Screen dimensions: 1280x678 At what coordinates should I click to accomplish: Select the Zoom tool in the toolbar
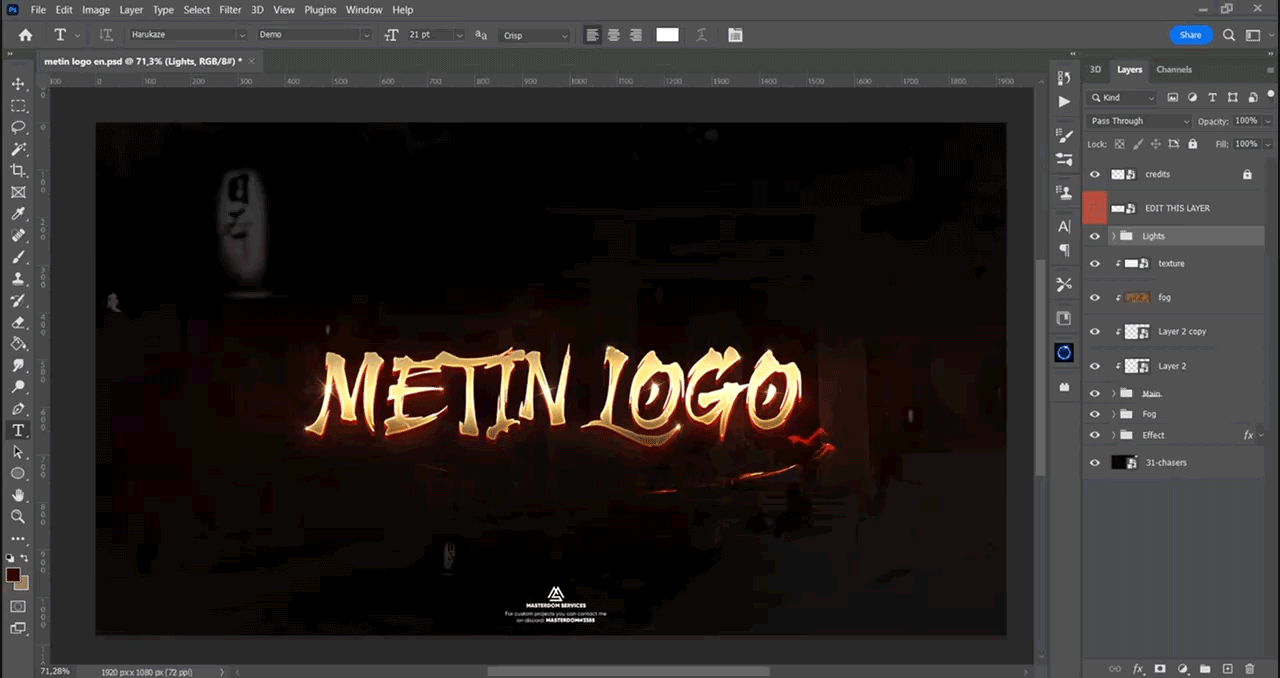pos(18,516)
